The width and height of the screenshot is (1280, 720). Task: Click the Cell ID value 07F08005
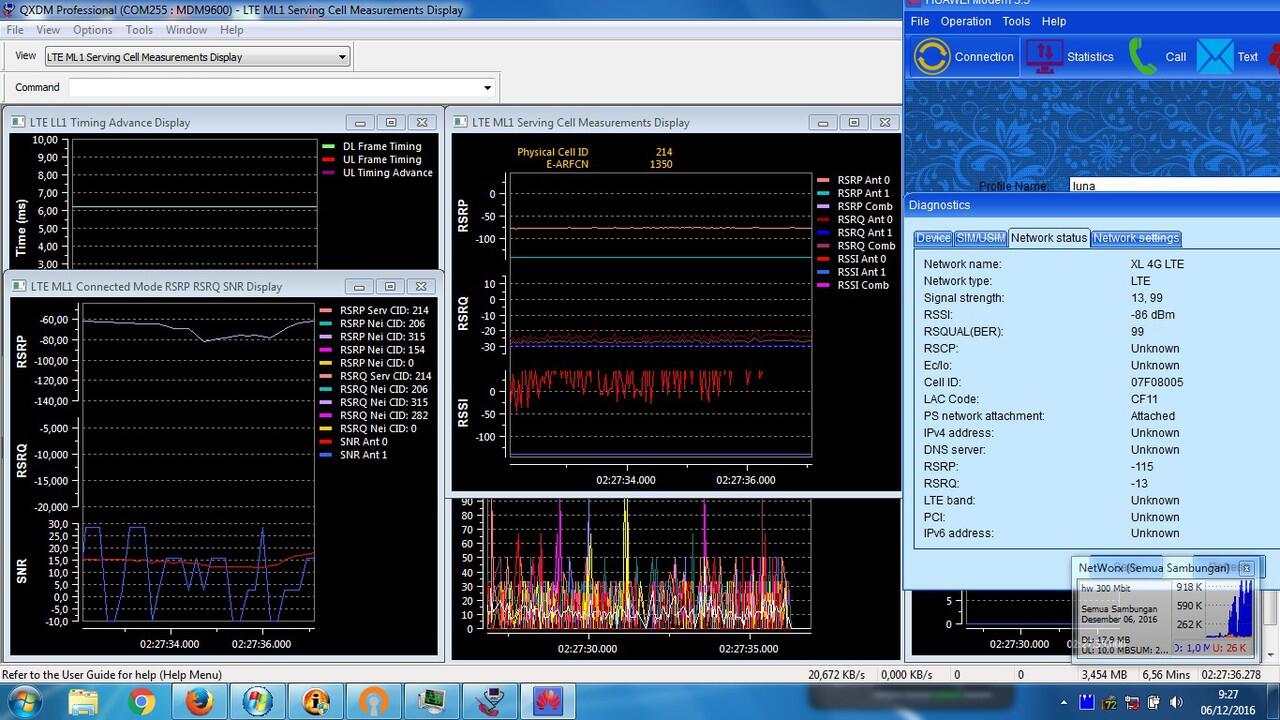point(1157,382)
